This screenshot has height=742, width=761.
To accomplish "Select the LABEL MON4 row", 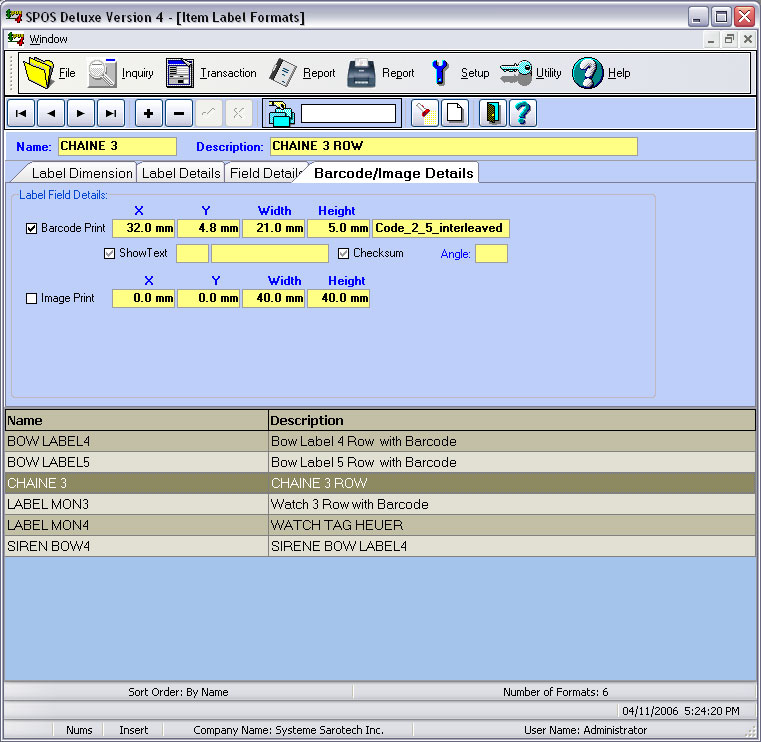I will click(380, 525).
